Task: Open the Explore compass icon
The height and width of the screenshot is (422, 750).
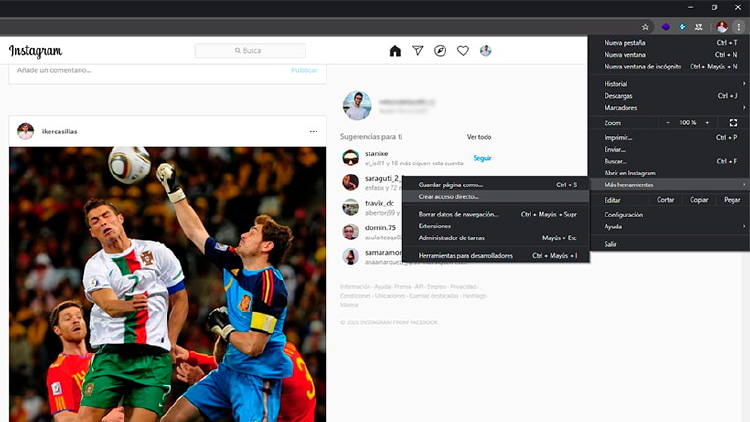Action: point(440,51)
